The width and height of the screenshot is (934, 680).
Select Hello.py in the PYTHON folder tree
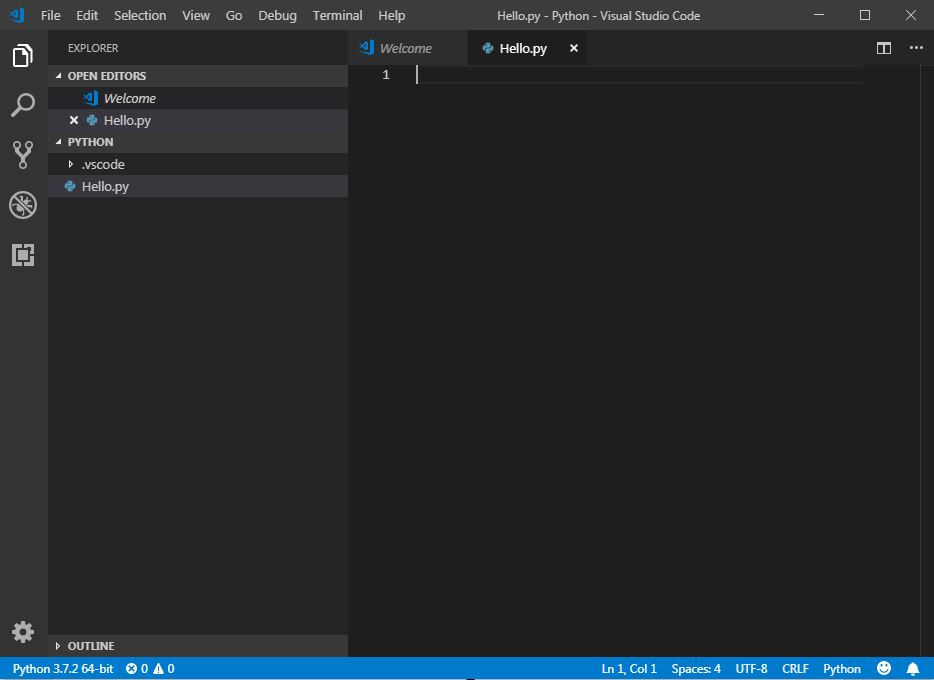[x=198, y=186]
